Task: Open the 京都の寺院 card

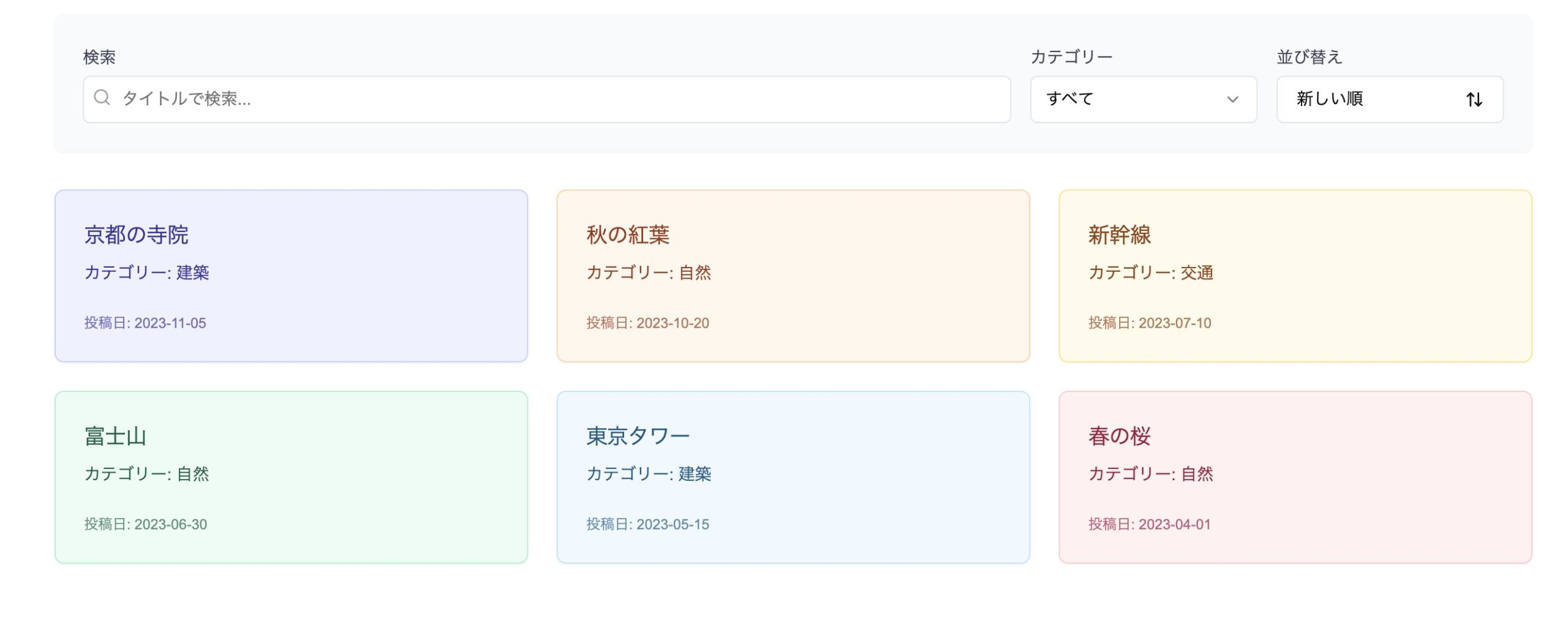Action: pyautogui.click(x=291, y=276)
